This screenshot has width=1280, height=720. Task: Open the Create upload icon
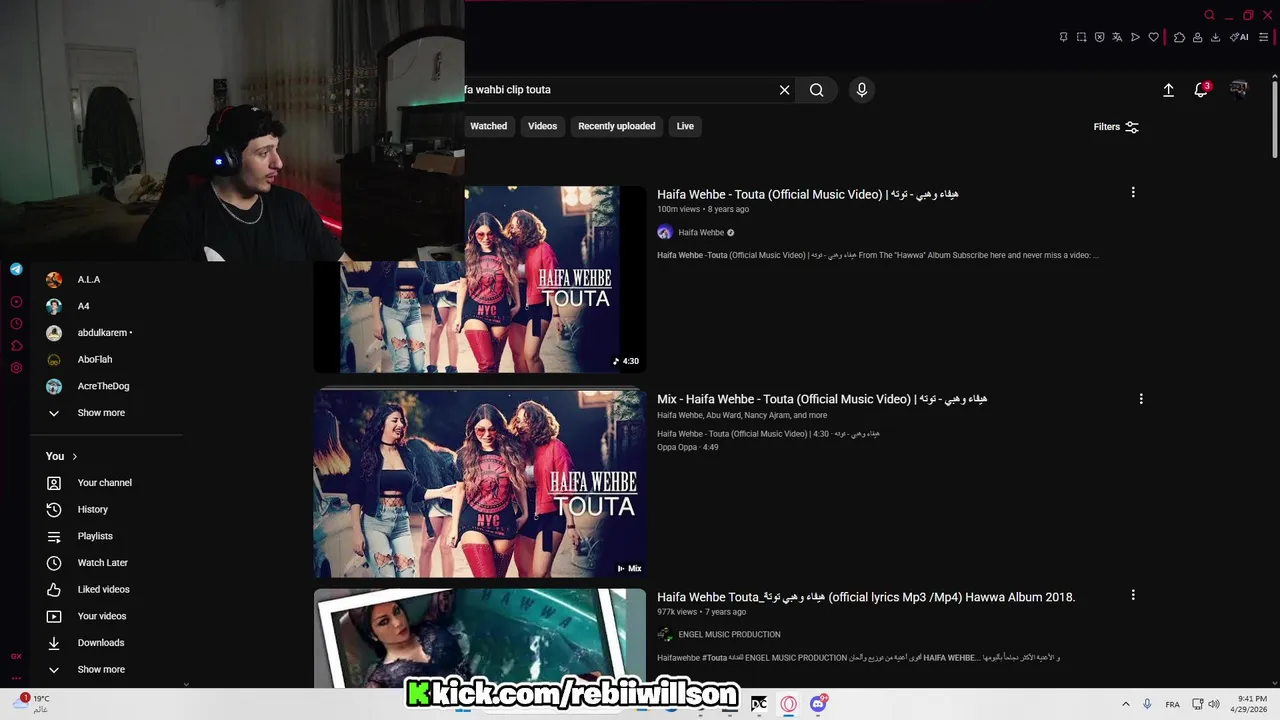point(1168,90)
